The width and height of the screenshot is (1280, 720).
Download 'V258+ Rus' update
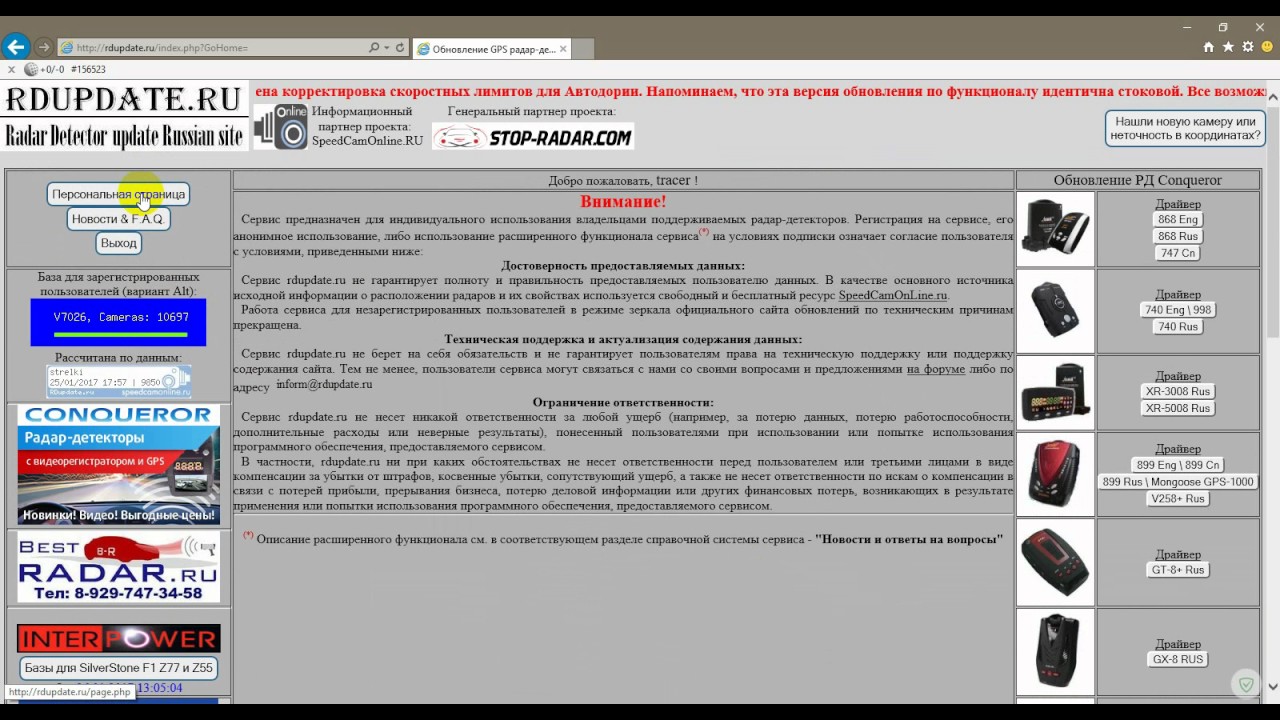click(1177, 498)
